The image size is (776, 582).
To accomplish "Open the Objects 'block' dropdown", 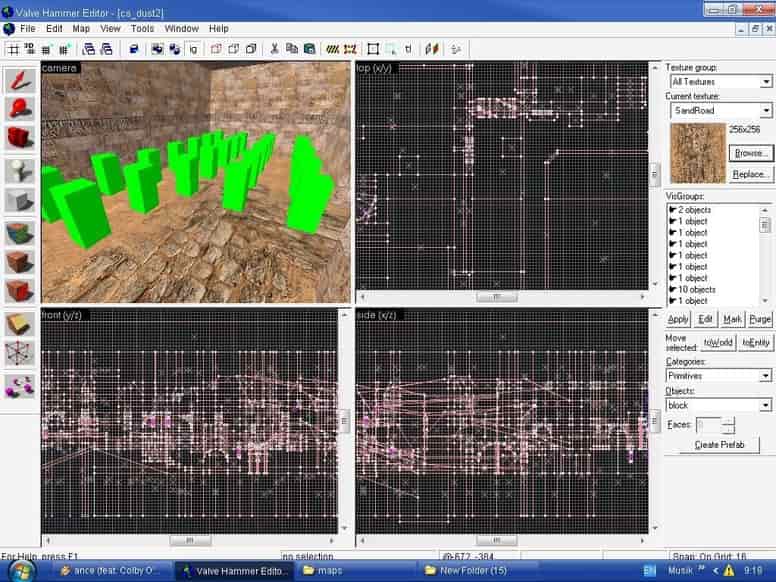I will pyautogui.click(x=719, y=405).
